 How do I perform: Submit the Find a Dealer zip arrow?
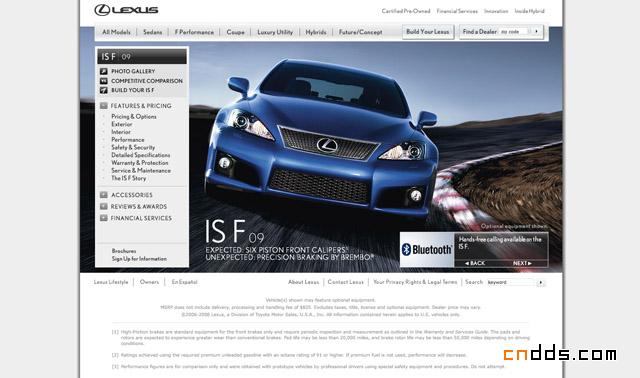point(536,31)
